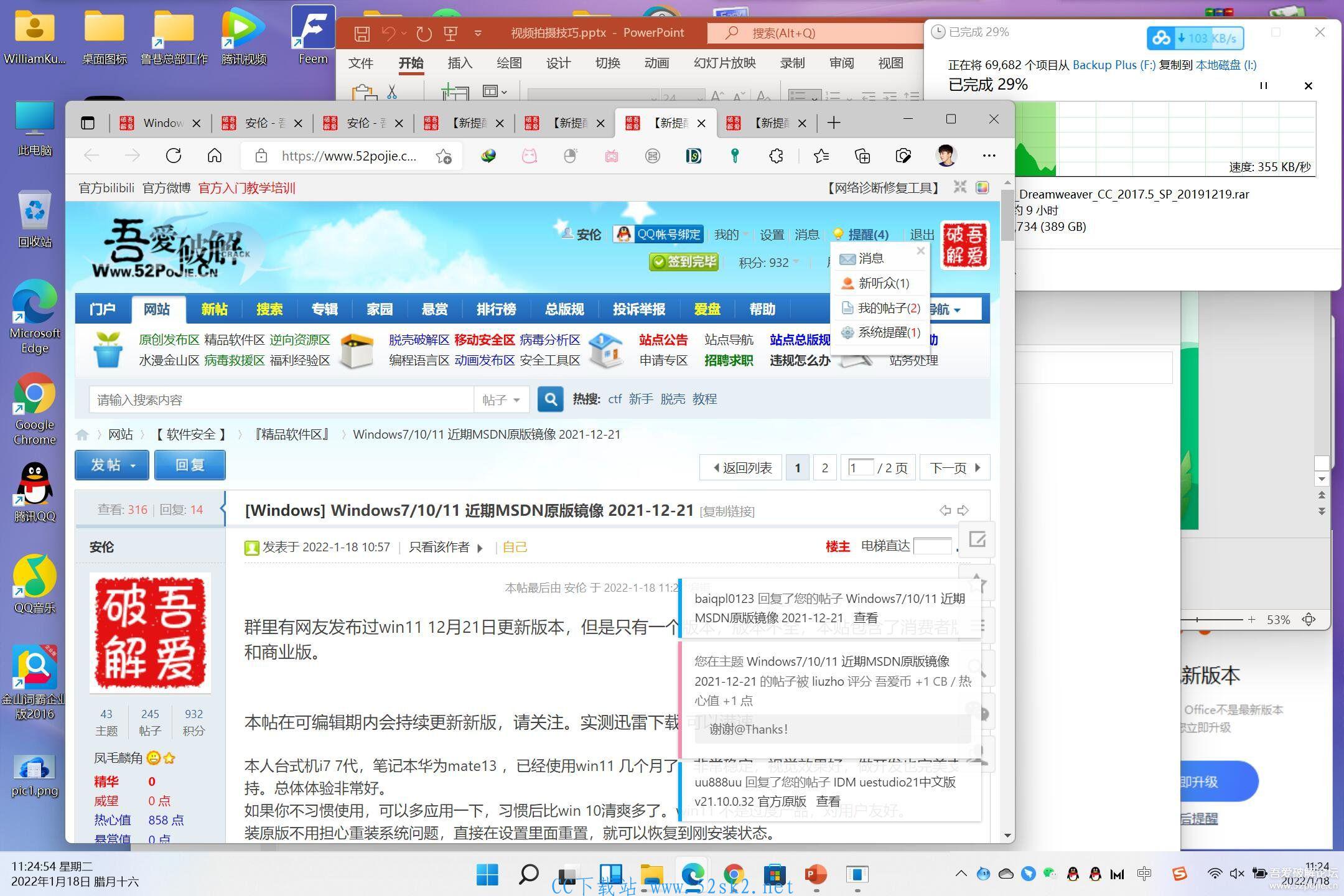Screen dimensions: 1344x896
Task: Click PowerPoint undo arrow
Action: (388, 33)
